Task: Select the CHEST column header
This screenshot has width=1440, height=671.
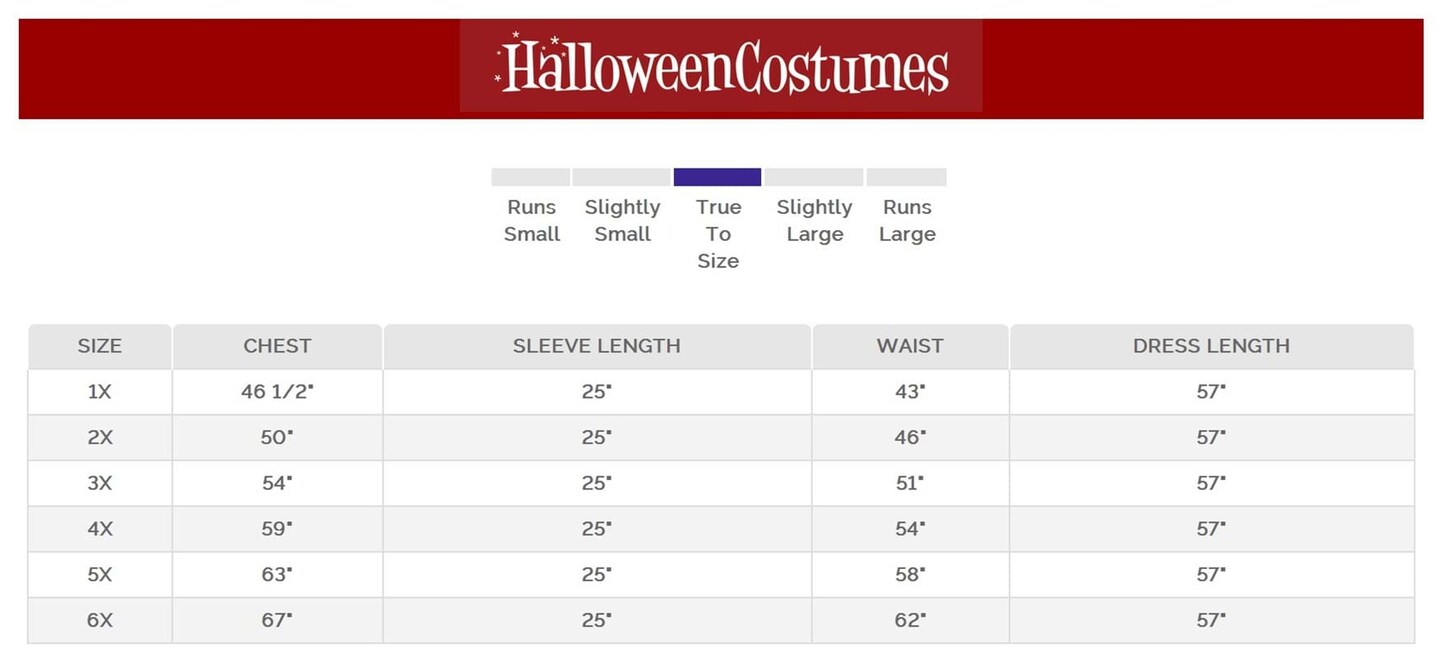Action: [x=277, y=346]
